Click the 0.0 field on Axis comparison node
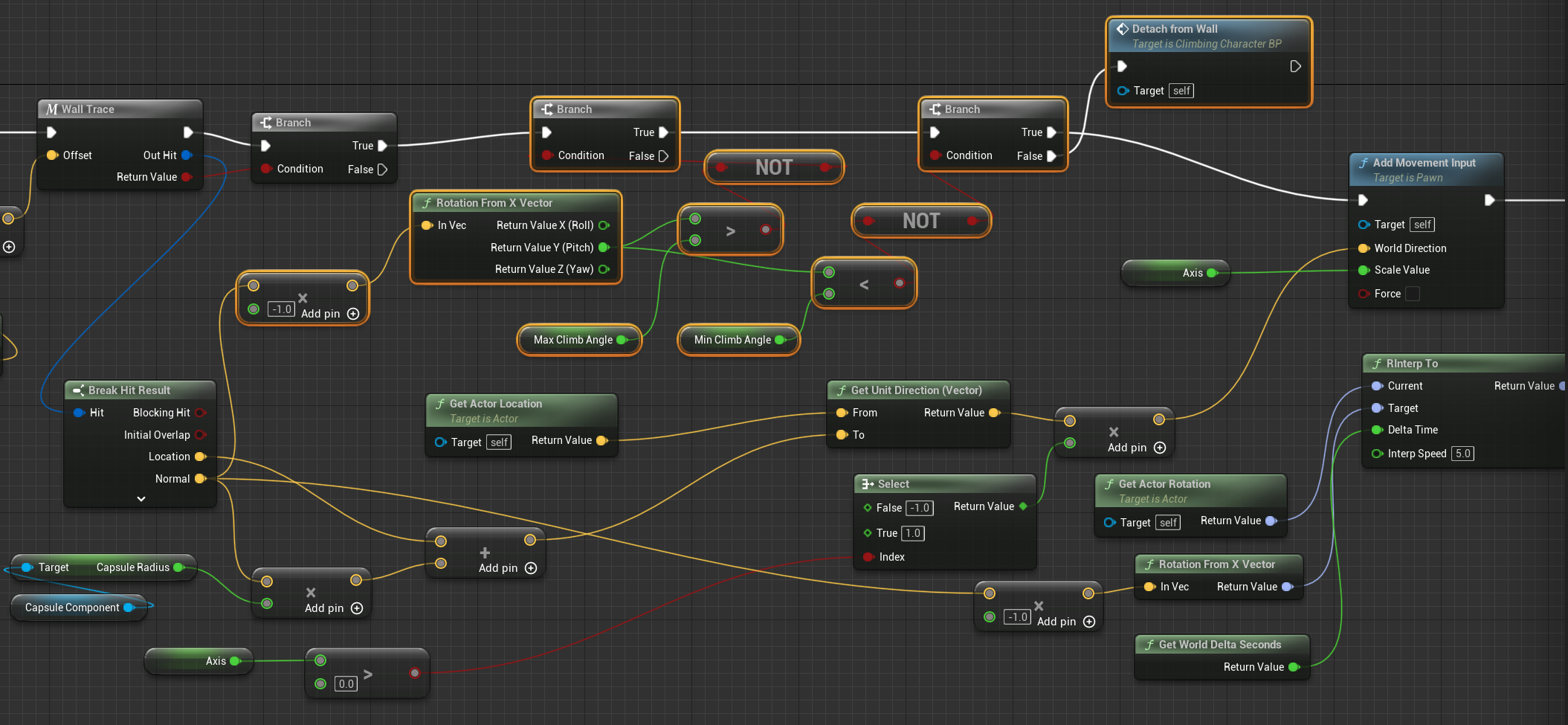Viewport: 1568px width, 725px height. [346, 684]
